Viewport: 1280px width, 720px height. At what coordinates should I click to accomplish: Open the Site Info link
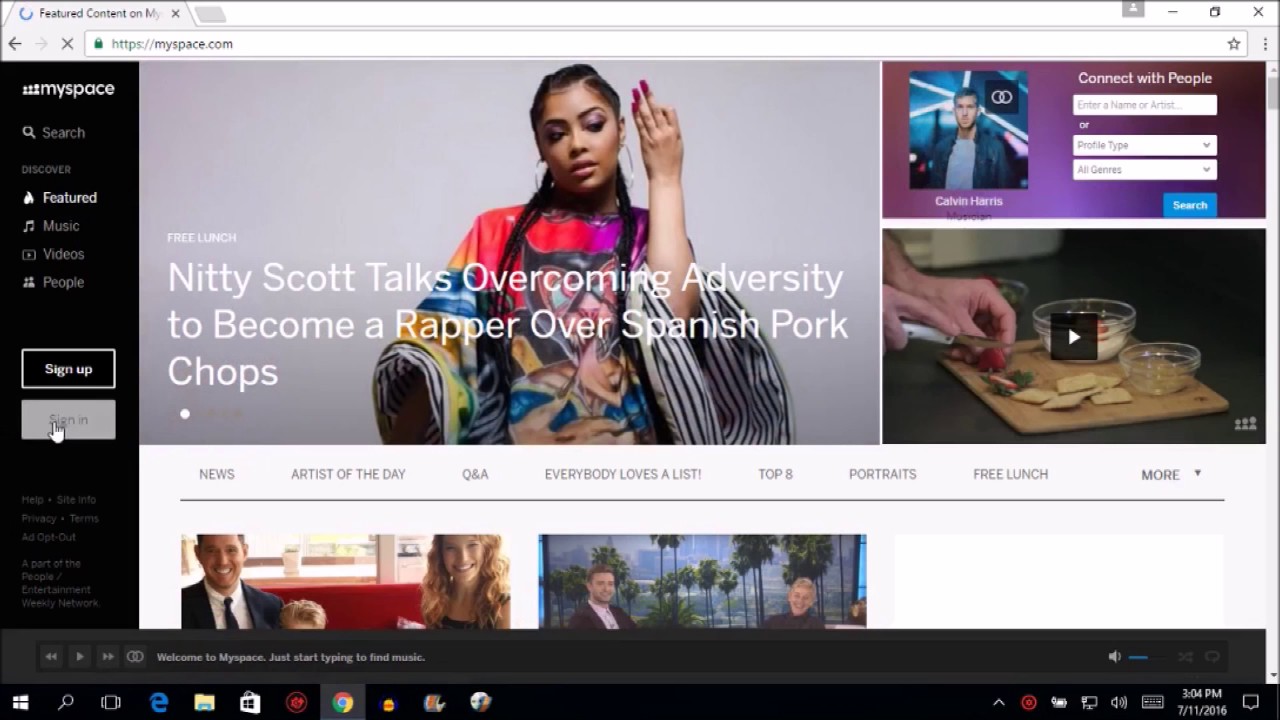76,500
